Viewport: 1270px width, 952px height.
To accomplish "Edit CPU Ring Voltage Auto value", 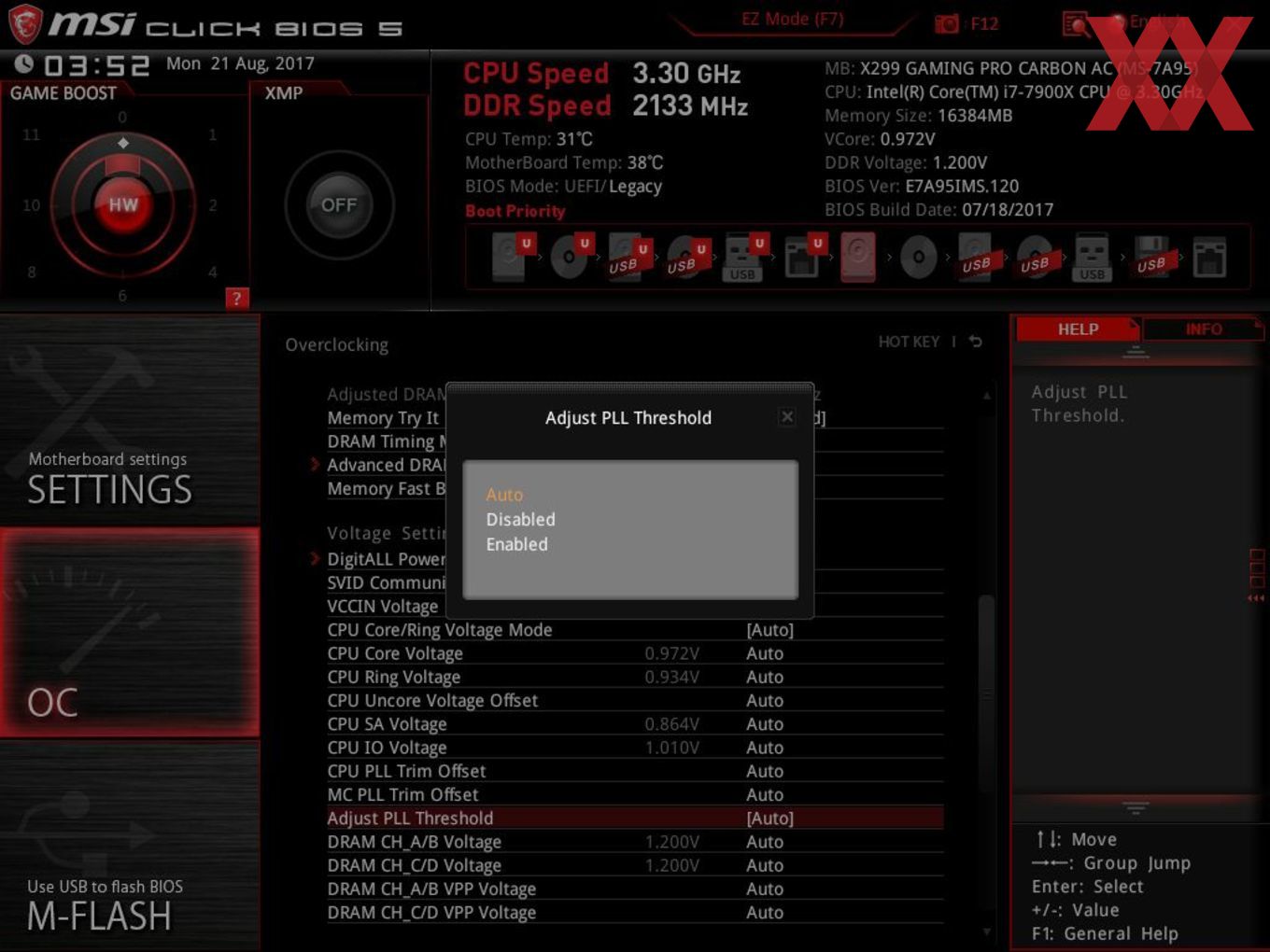I will click(764, 677).
